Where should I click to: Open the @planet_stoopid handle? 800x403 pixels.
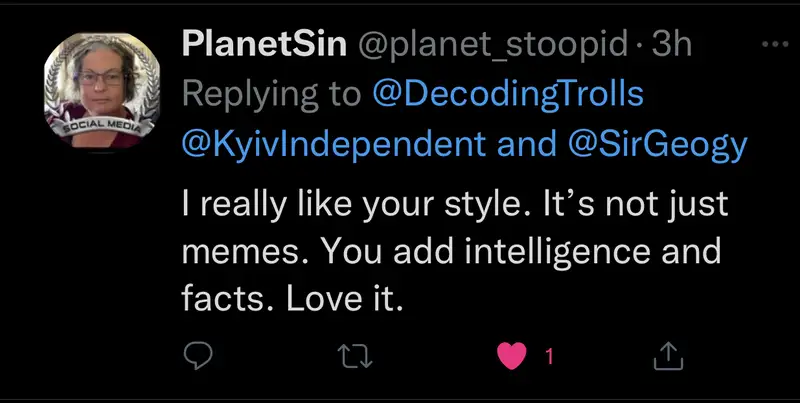pos(495,44)
